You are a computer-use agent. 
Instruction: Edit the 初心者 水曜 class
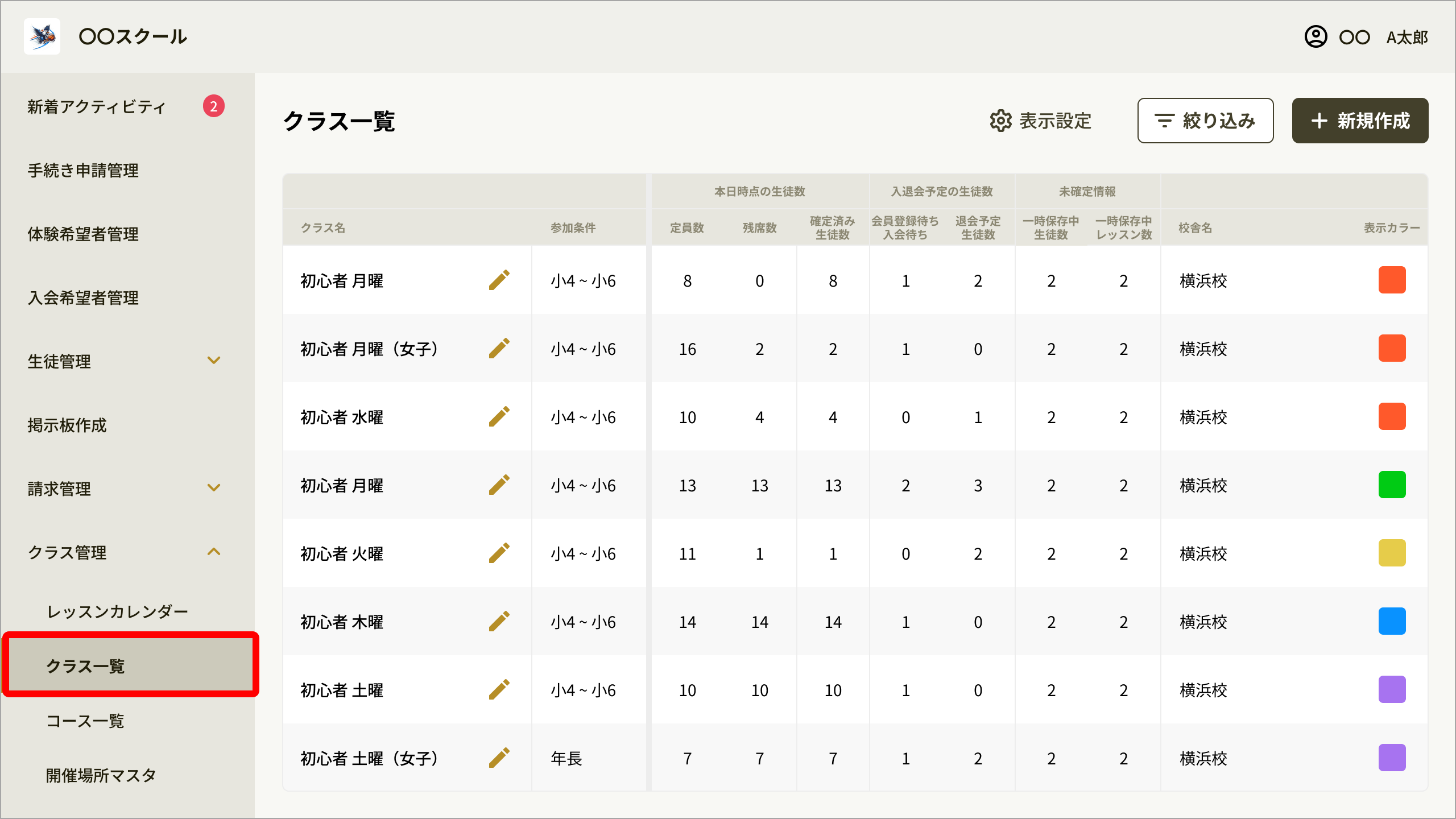point(499,417)
